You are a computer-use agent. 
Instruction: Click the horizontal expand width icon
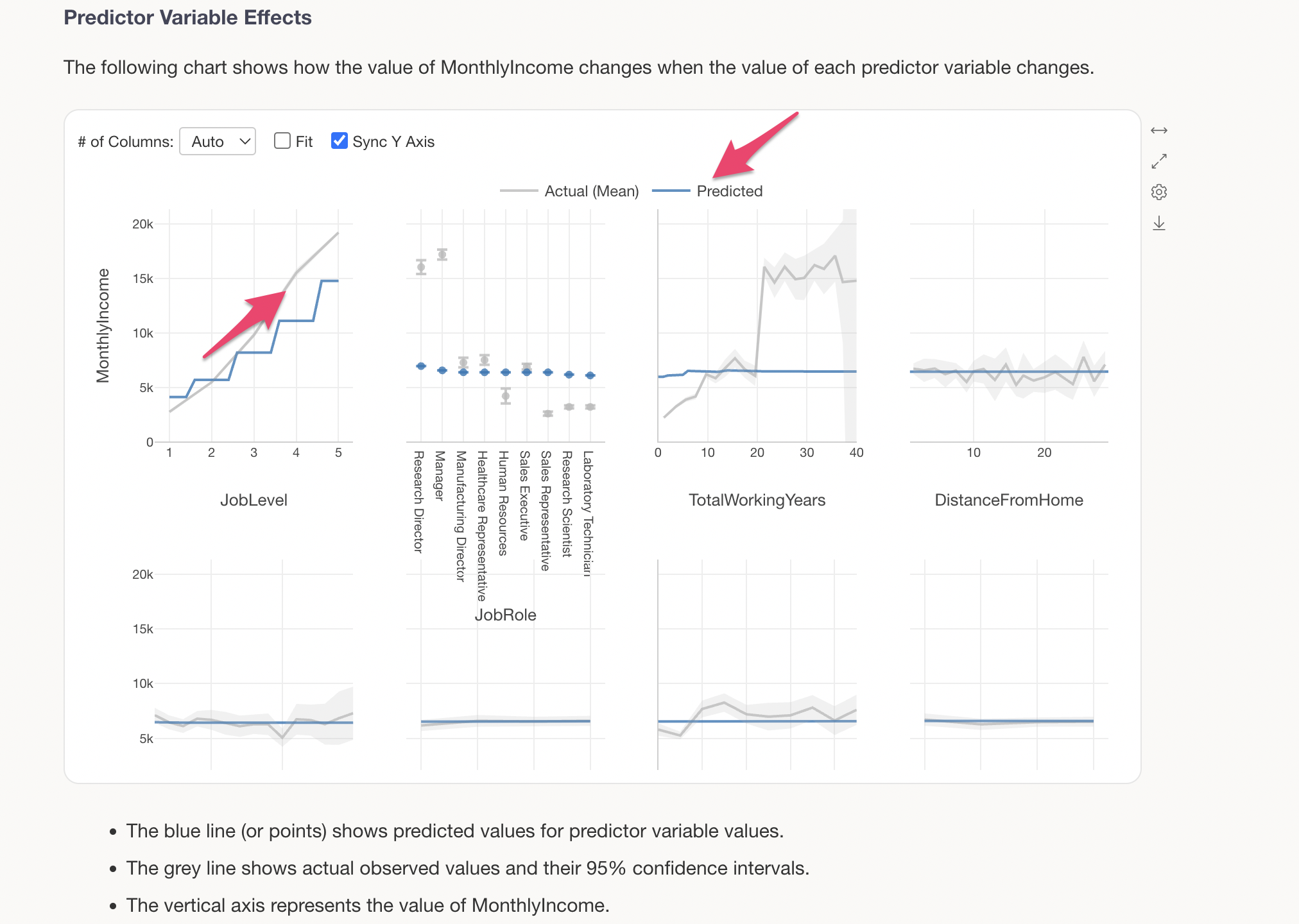(1159, 131)
